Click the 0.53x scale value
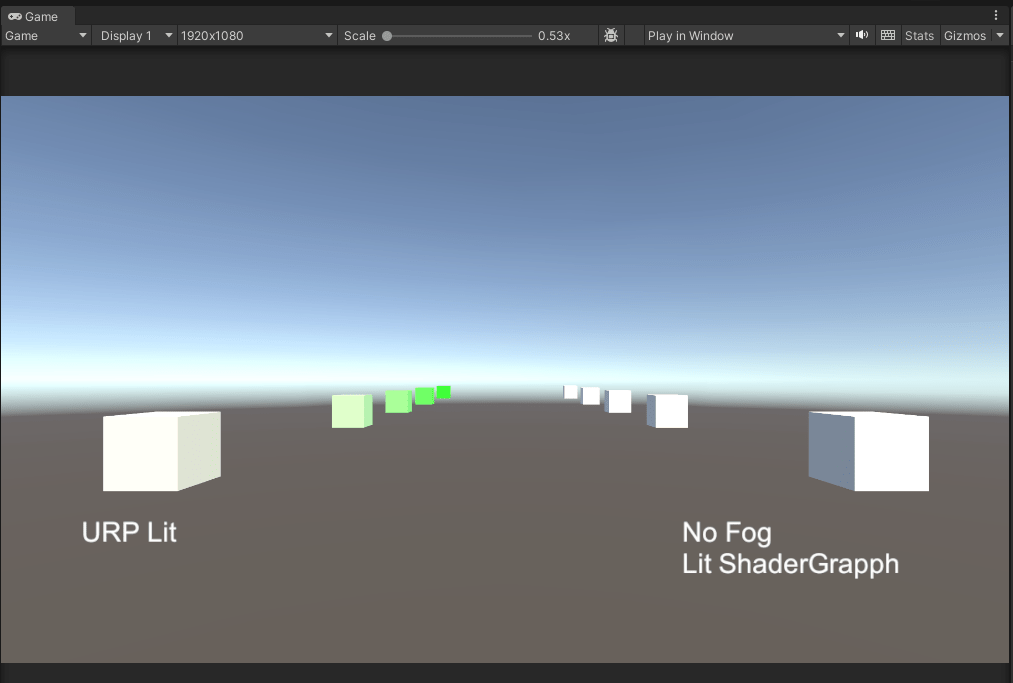 (553, 35)
